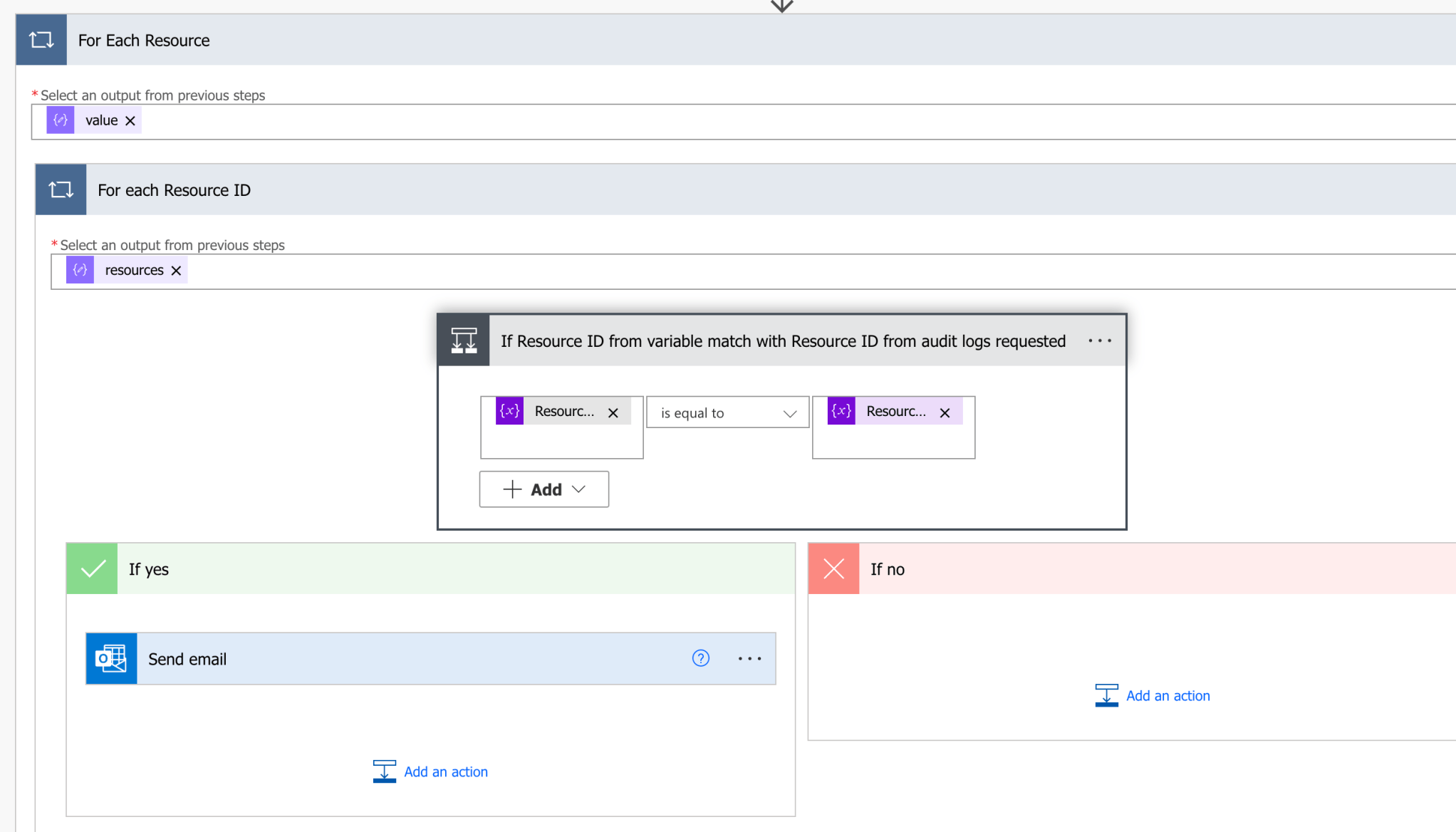The width and height of the screenshot is (1456, 832).
Task: Remove the resources token
Action: pos(176,270)
